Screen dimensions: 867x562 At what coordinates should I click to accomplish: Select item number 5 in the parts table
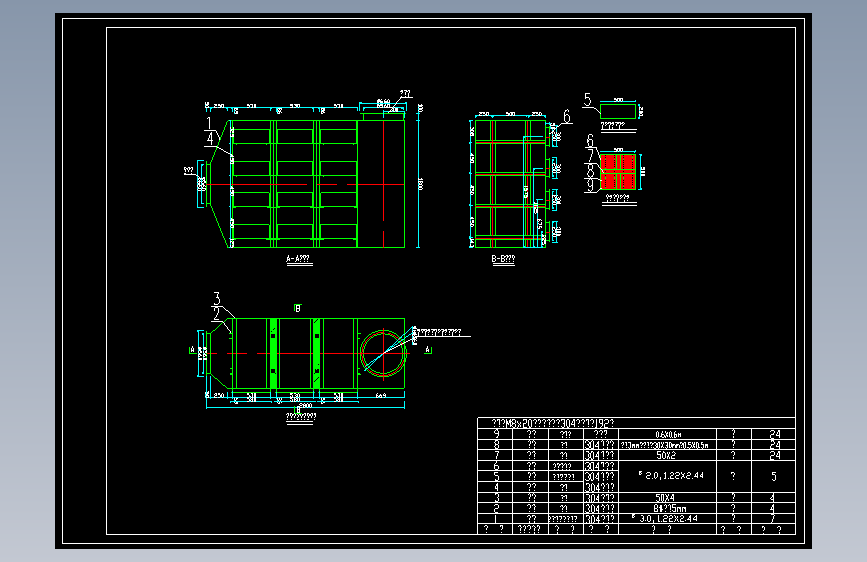[496, 476]
